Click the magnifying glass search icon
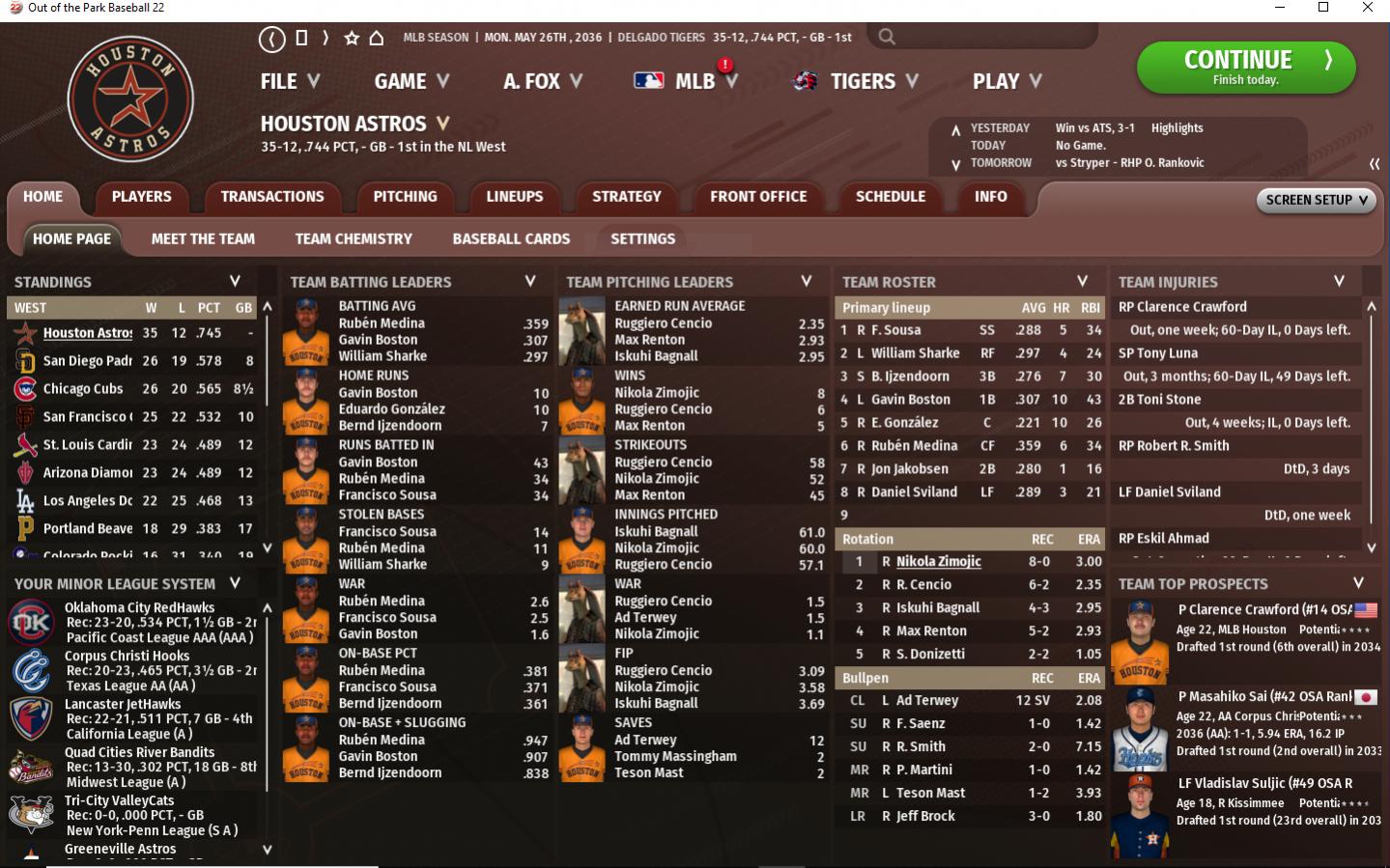The image size is (1390, 868). coord(887,37)
